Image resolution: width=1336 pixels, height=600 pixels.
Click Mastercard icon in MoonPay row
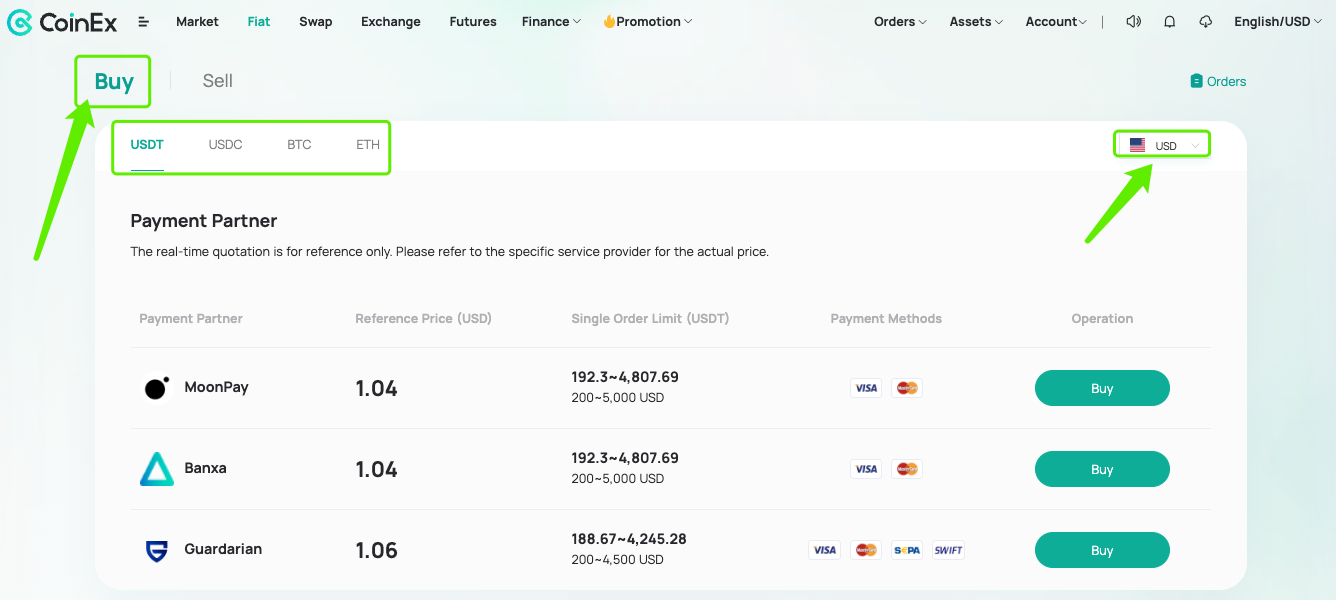(x=907, y=388)
